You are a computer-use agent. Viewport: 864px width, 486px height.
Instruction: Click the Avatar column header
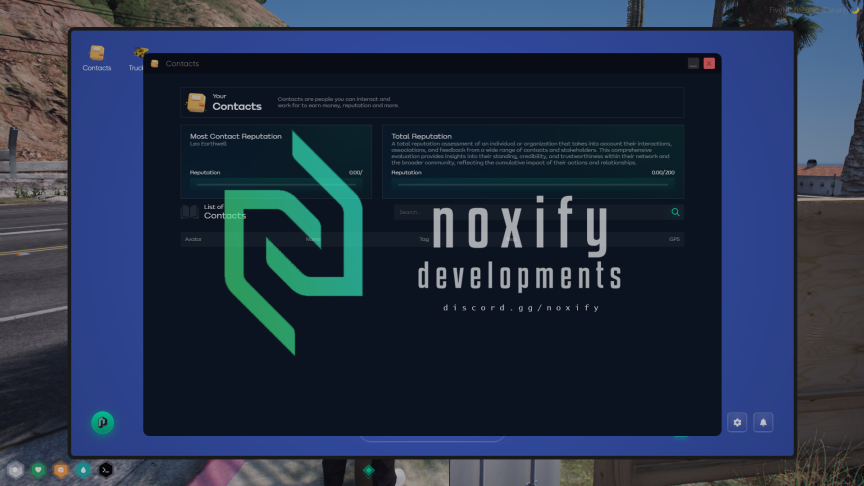tap(193, 239)
